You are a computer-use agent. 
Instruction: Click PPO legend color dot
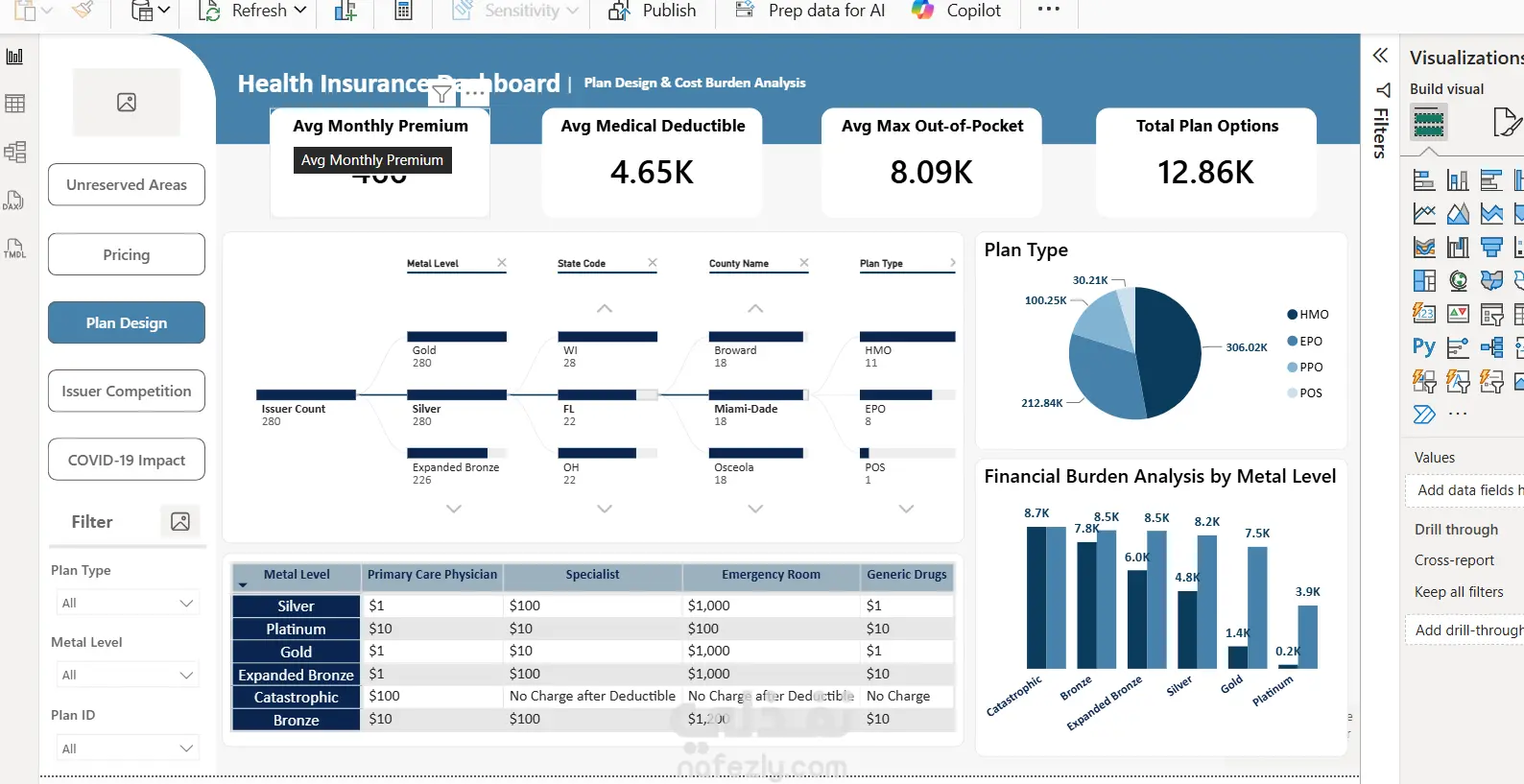point(1292,367)
